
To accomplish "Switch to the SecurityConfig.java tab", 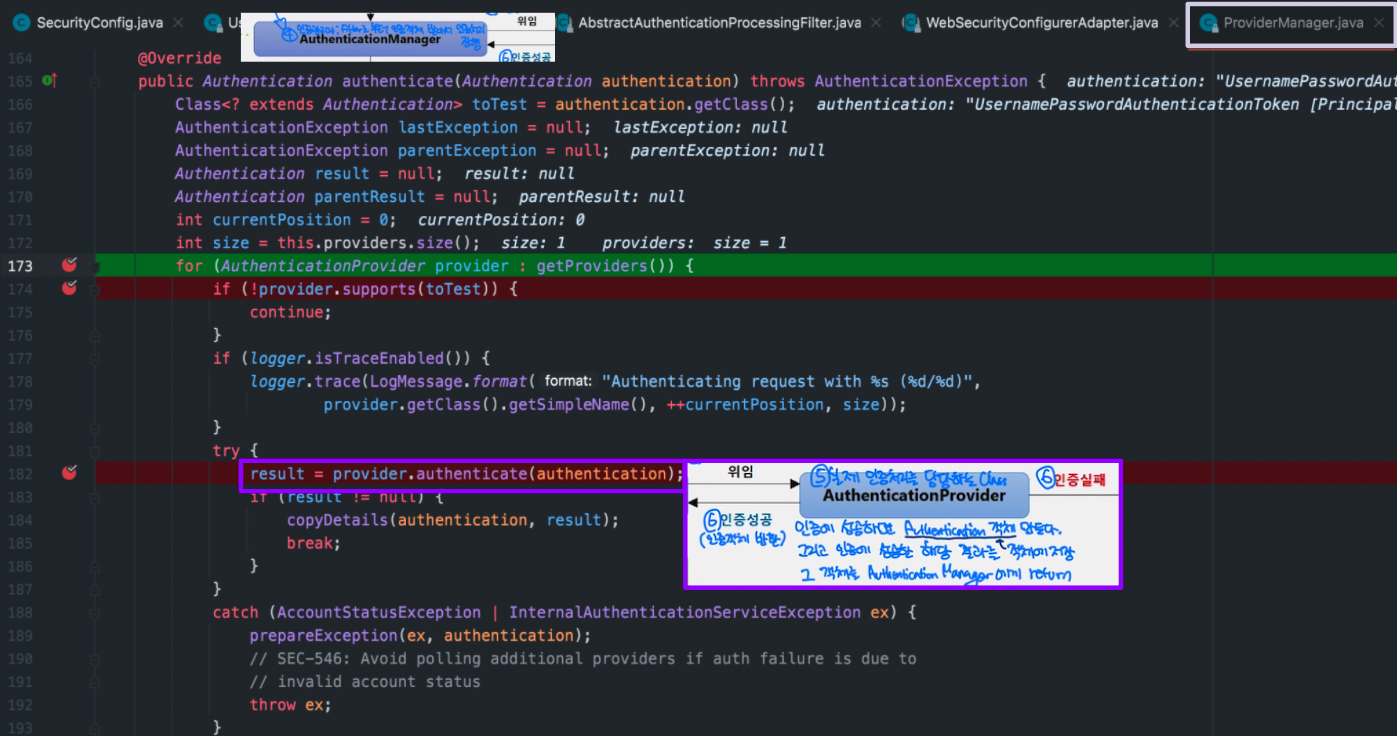I will (x=100, y=22).
